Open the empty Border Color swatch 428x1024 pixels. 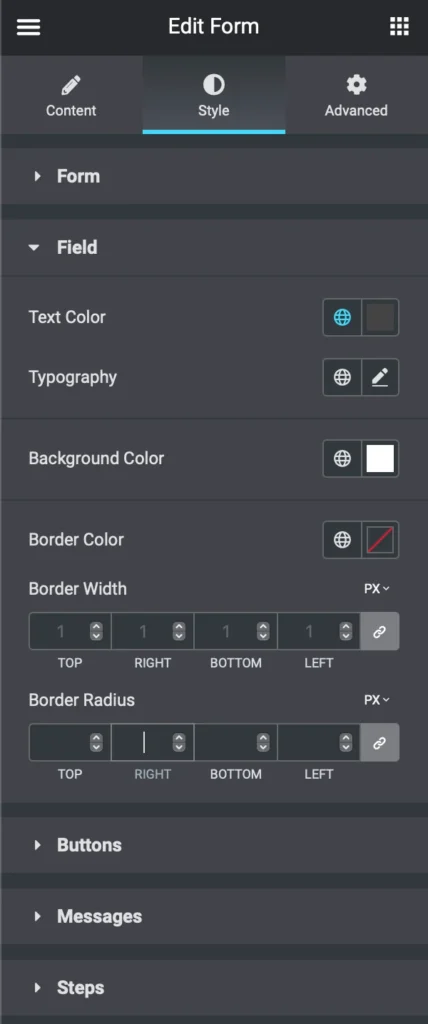click(x=380, y=539)
